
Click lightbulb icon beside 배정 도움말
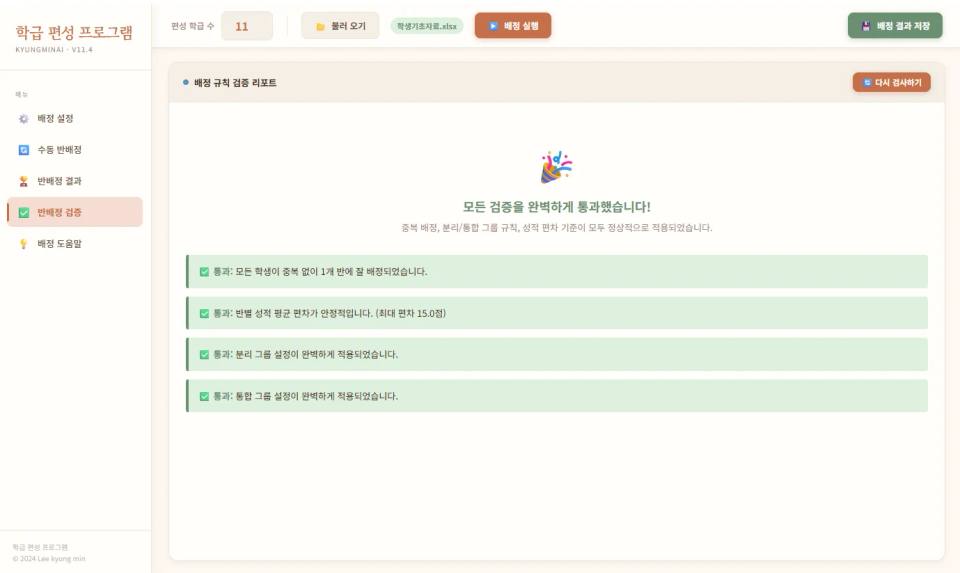(23, 244)
